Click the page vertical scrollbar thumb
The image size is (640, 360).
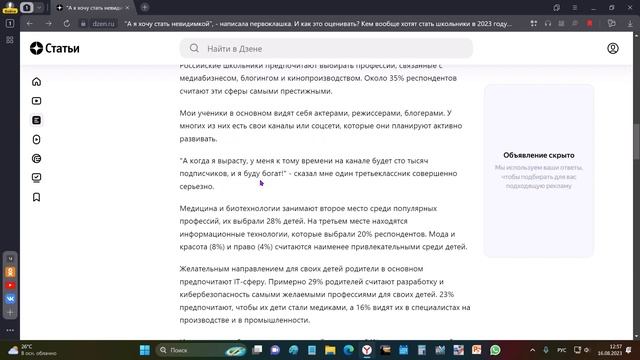pos(636,142)
